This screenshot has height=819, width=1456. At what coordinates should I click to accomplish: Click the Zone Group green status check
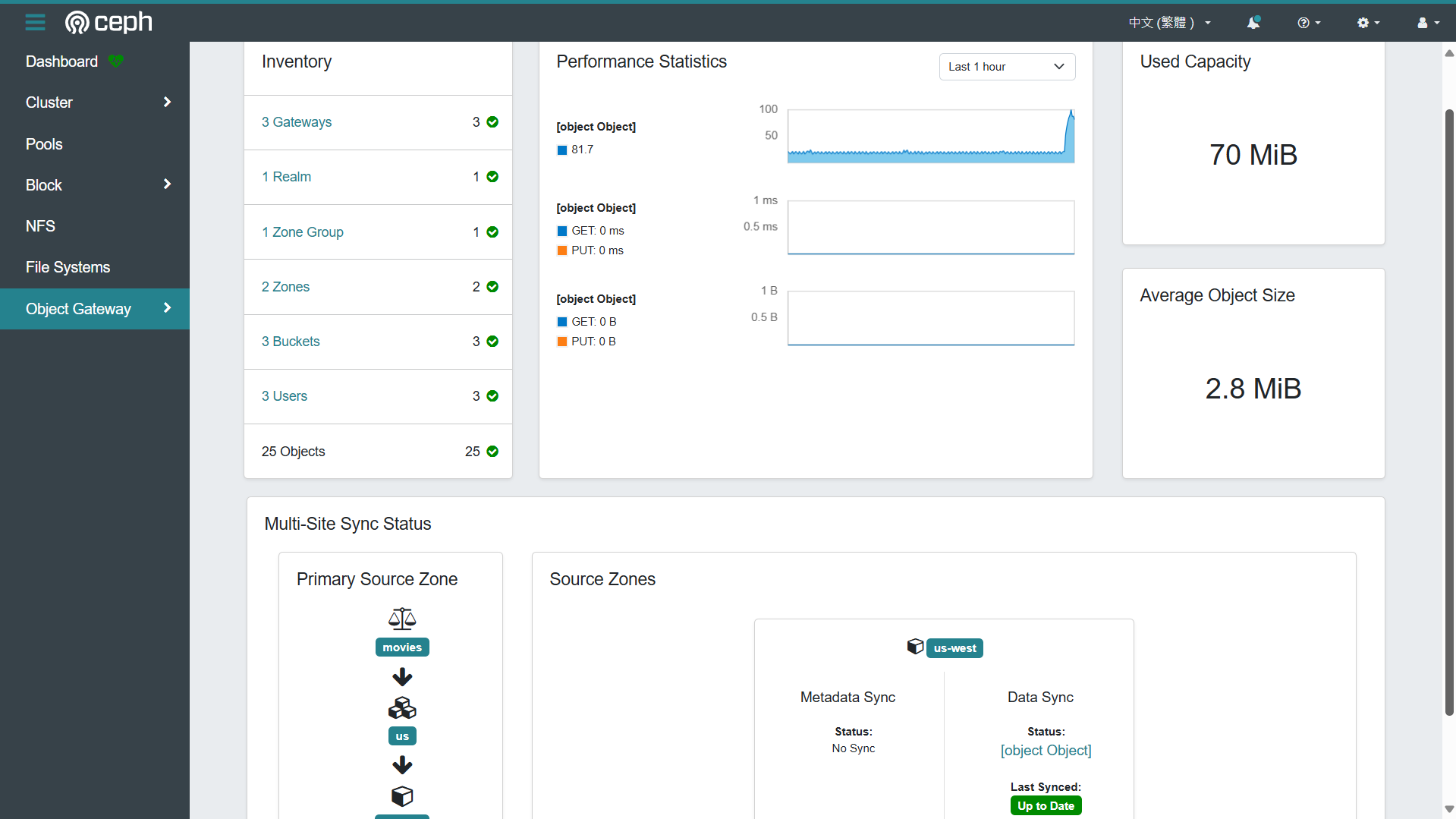tap(492, 232)
